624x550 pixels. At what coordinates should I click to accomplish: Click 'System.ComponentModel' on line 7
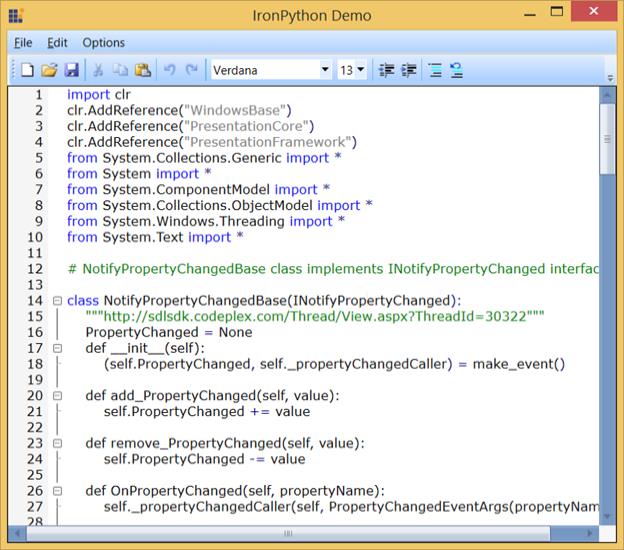click(x=186, y=190)
